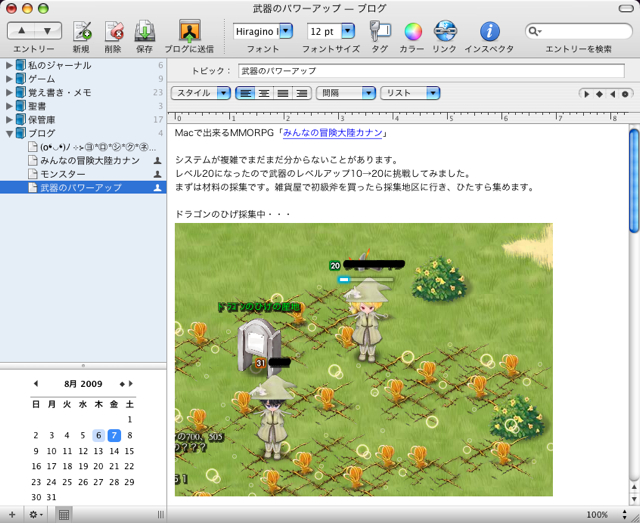The height and width of the screenshot is (523, 640).
Task: Click the ruler left-arrow tab stop marker
Action: (x=612, y=94)
